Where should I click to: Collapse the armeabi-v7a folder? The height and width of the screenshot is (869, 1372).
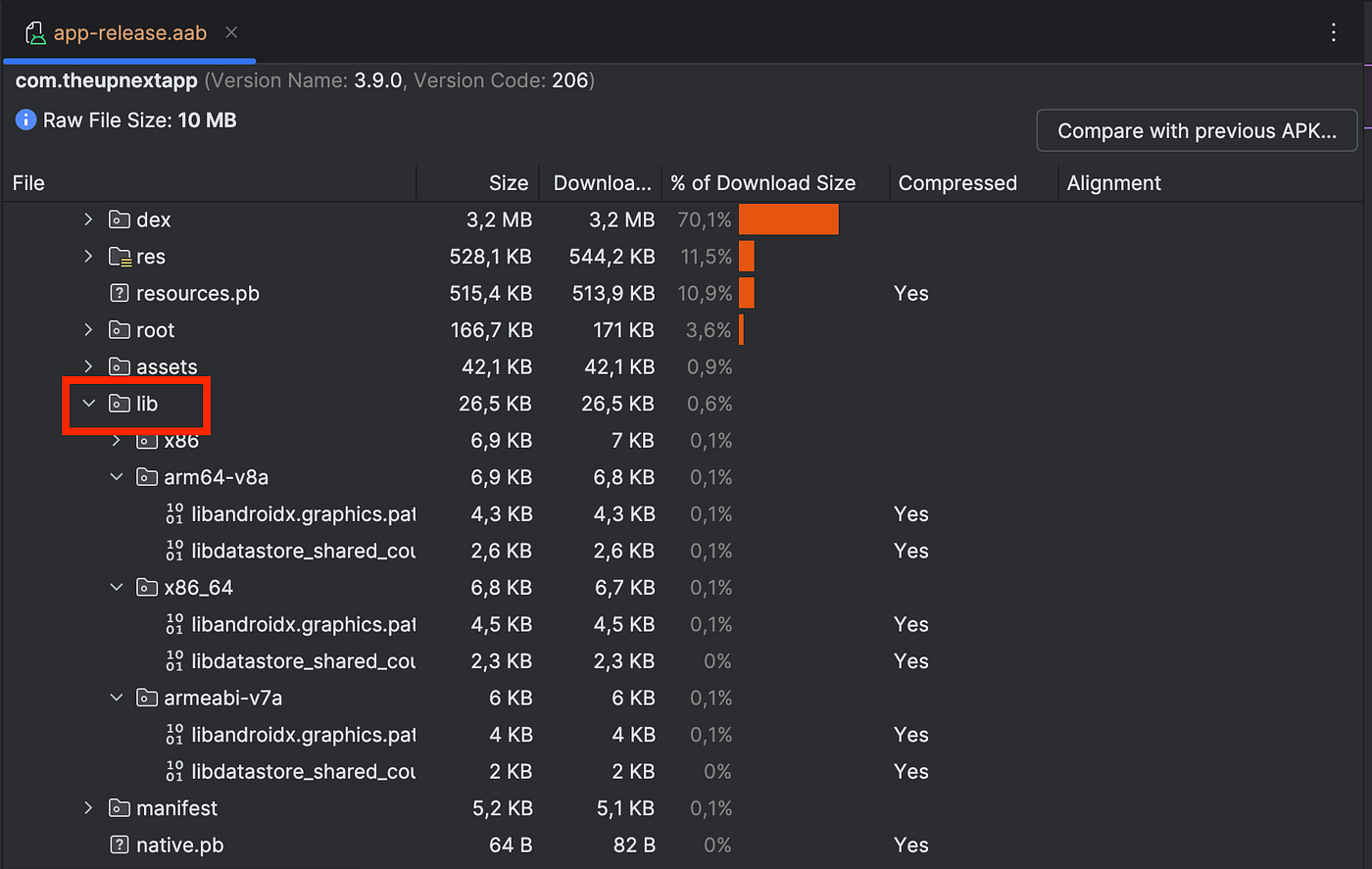point(117,698)
